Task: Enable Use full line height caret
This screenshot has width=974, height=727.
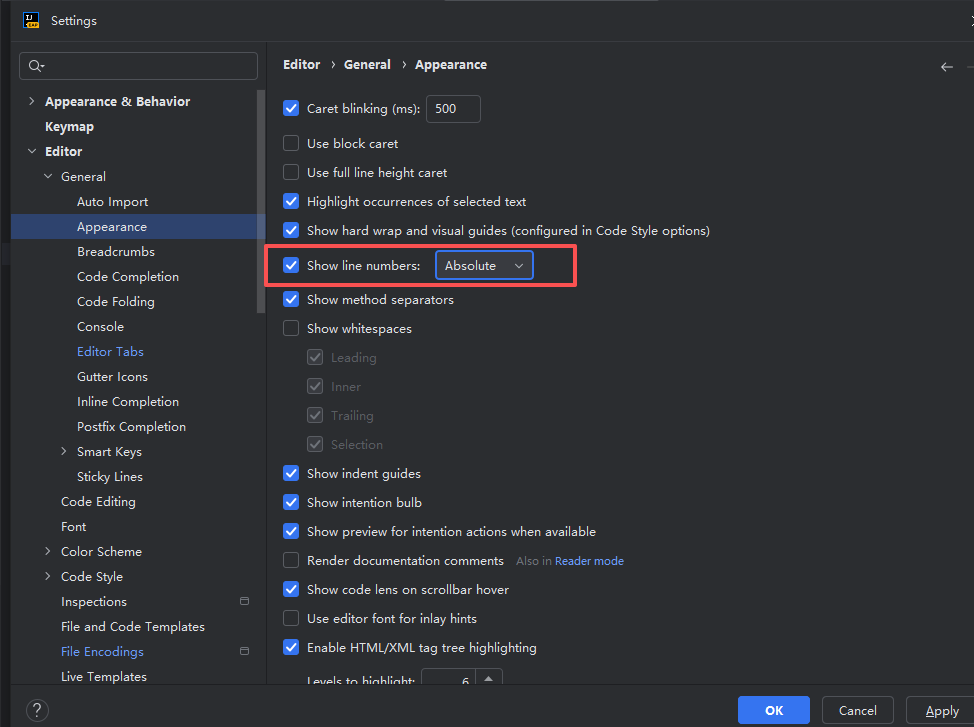Action: [x=291, y=172]
